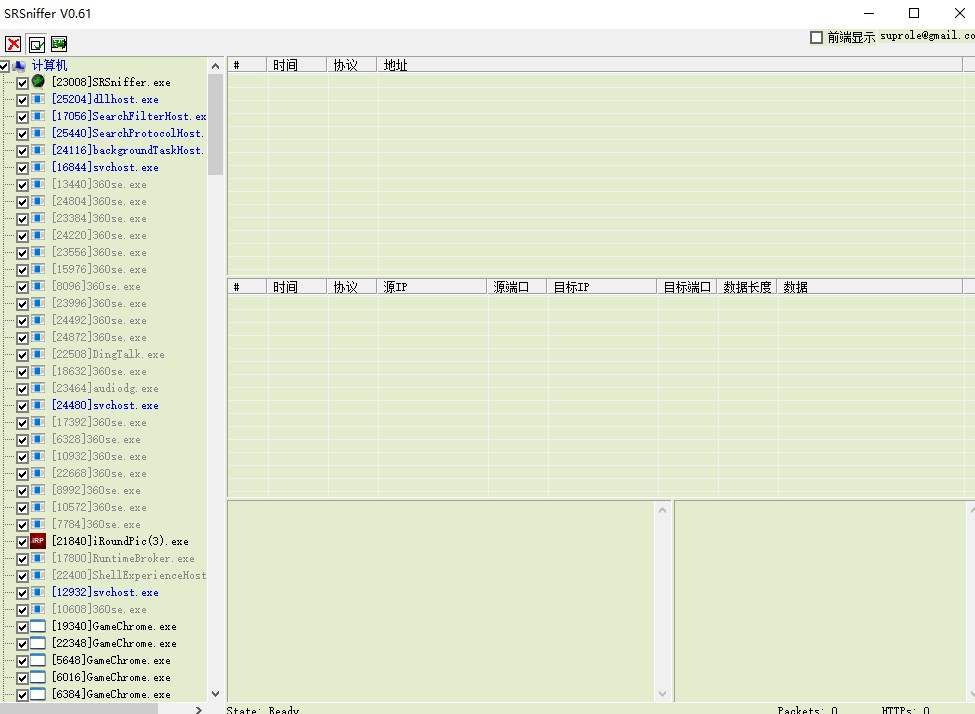Click the top table's 时间 column header
Image resolution: width=975 pixels, height=714 pixels.
tap(297, 65)
